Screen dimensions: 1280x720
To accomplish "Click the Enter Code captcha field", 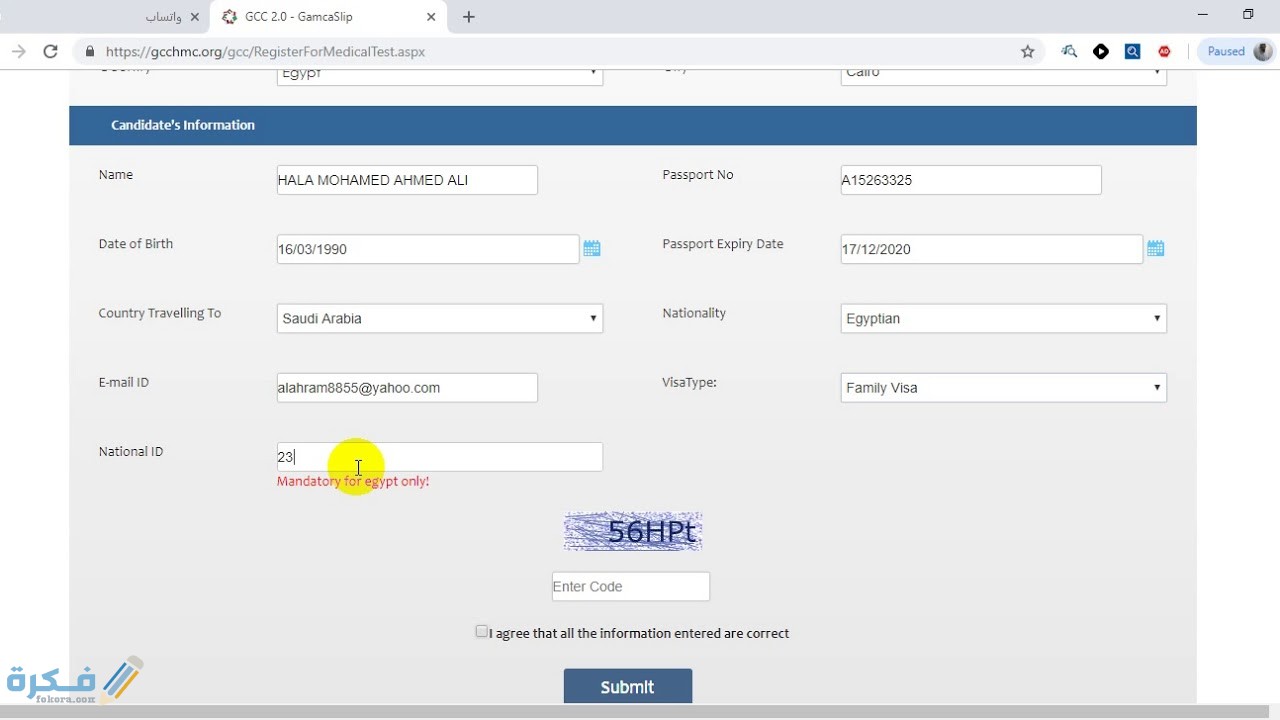I will (630, 587).
